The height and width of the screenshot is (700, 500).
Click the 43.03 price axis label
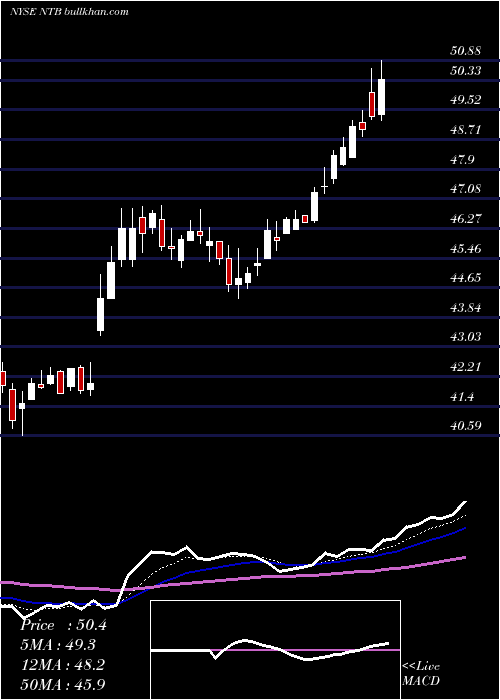click(x=466, y=337)
